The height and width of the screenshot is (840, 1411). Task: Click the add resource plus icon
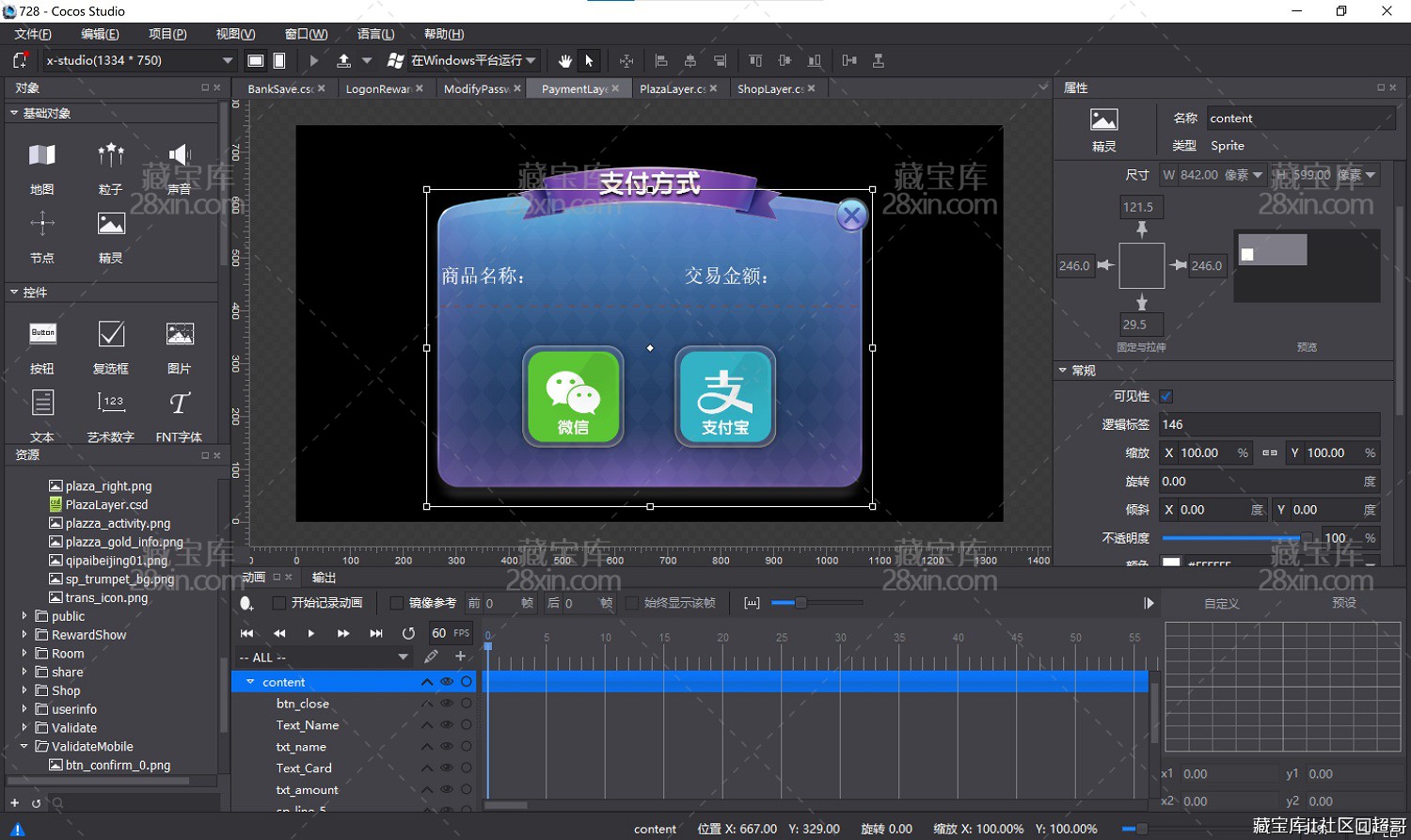point(14,803)
